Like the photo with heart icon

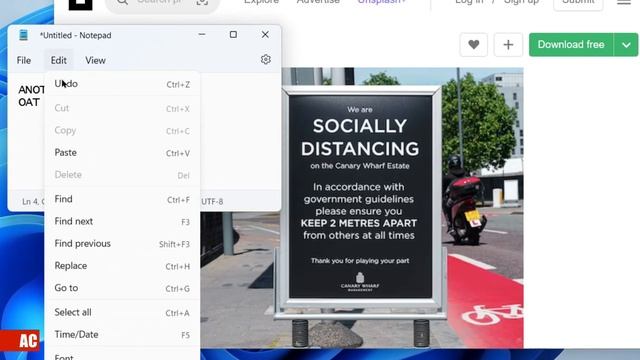473,44
